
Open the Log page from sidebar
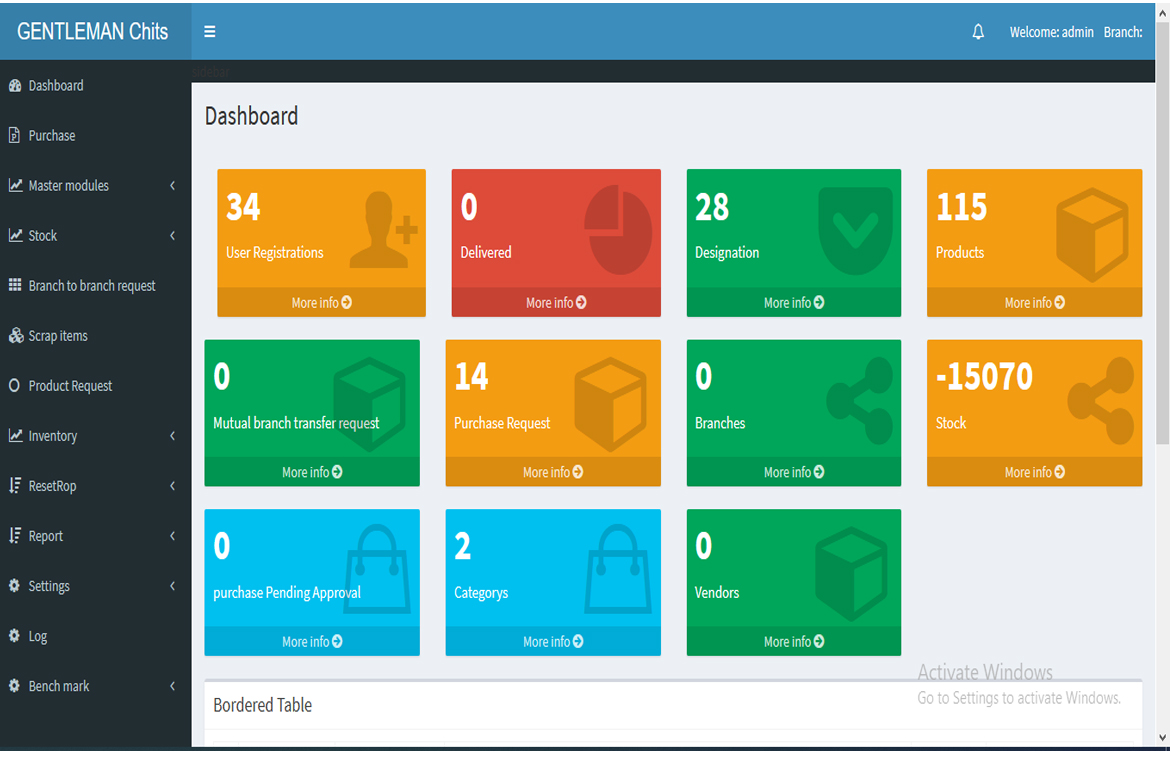coord(38,636)
